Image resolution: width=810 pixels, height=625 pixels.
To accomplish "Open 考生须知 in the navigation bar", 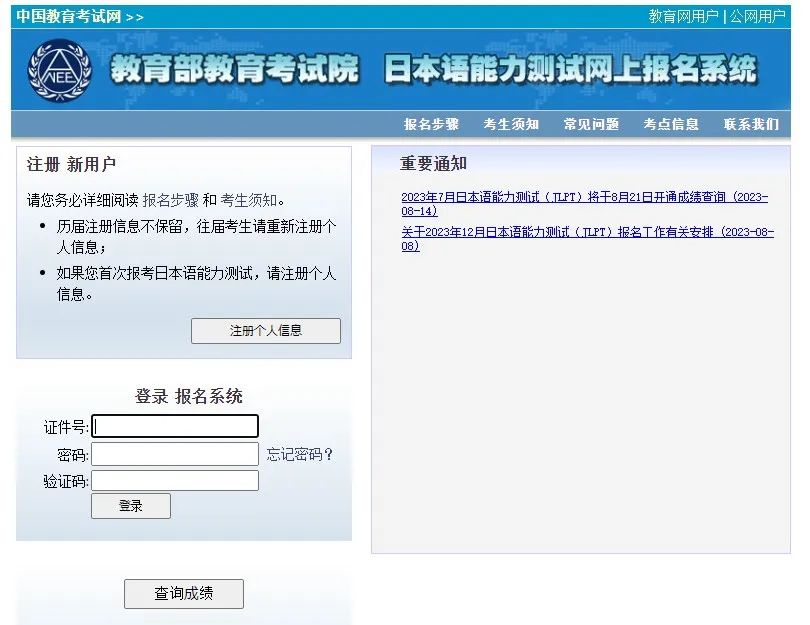I will pyautogui.click(x=511, y=124).
